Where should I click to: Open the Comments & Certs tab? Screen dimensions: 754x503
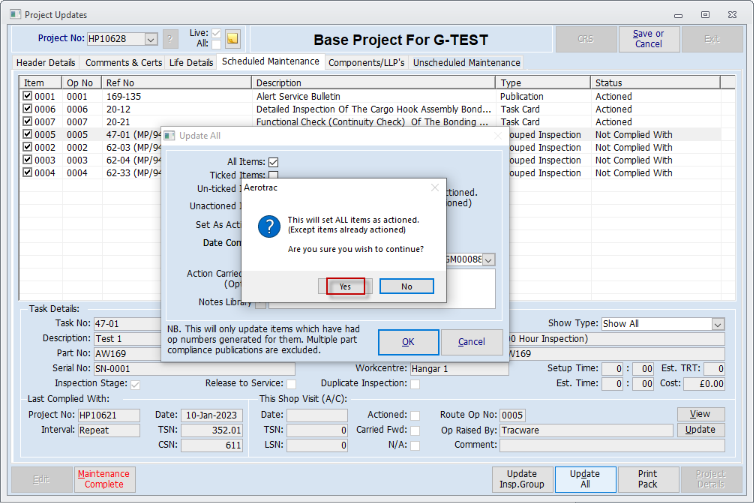pos(124,63)
